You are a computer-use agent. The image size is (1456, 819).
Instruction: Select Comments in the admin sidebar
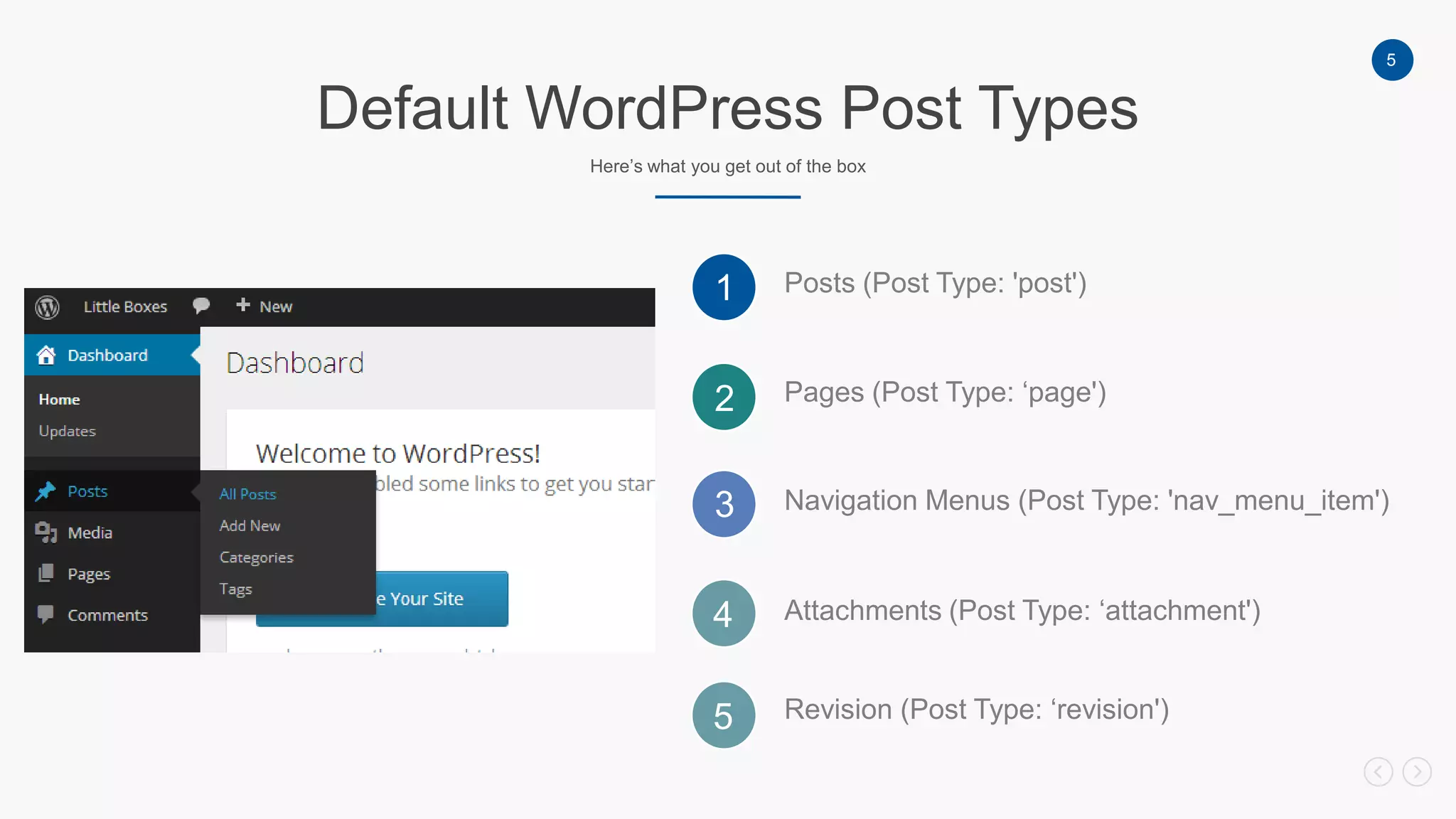pyautogui.click(x=112, y=615)
